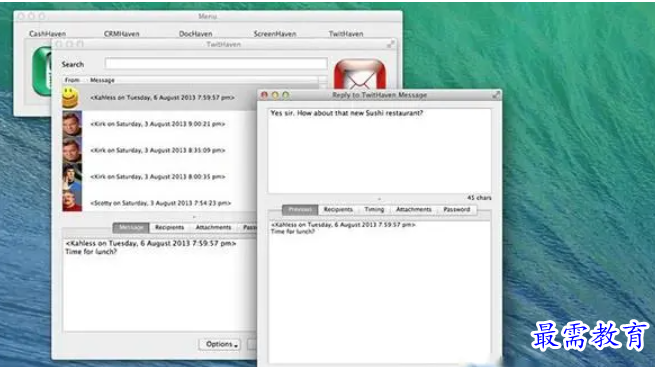Select Kirk message from 9:00:21 pm

point(158,124)
